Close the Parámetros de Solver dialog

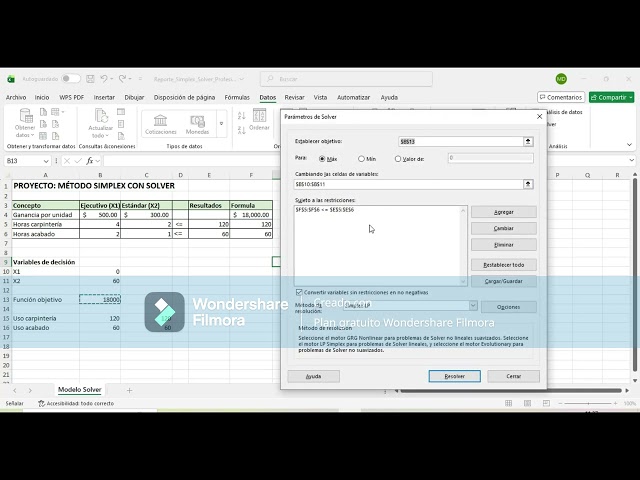pos(539,117)
